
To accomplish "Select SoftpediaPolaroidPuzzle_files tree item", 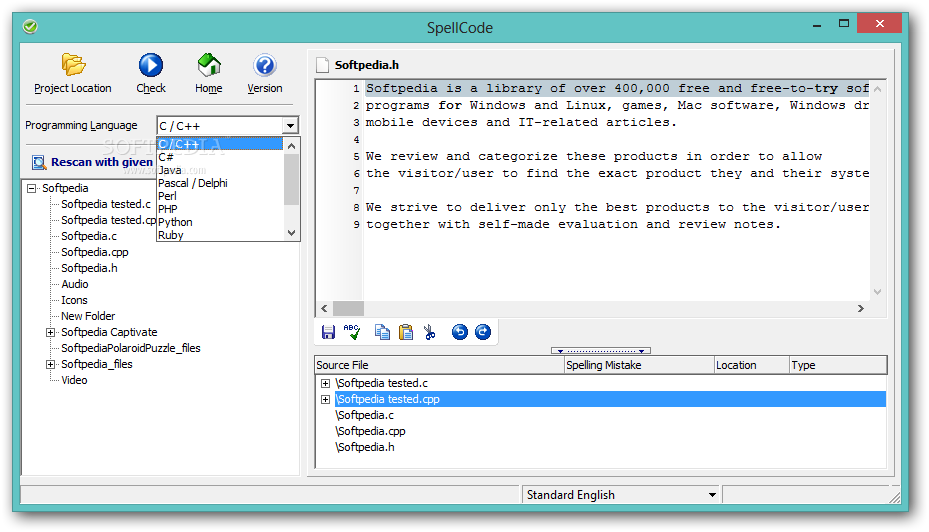I will tap(131, 348).
